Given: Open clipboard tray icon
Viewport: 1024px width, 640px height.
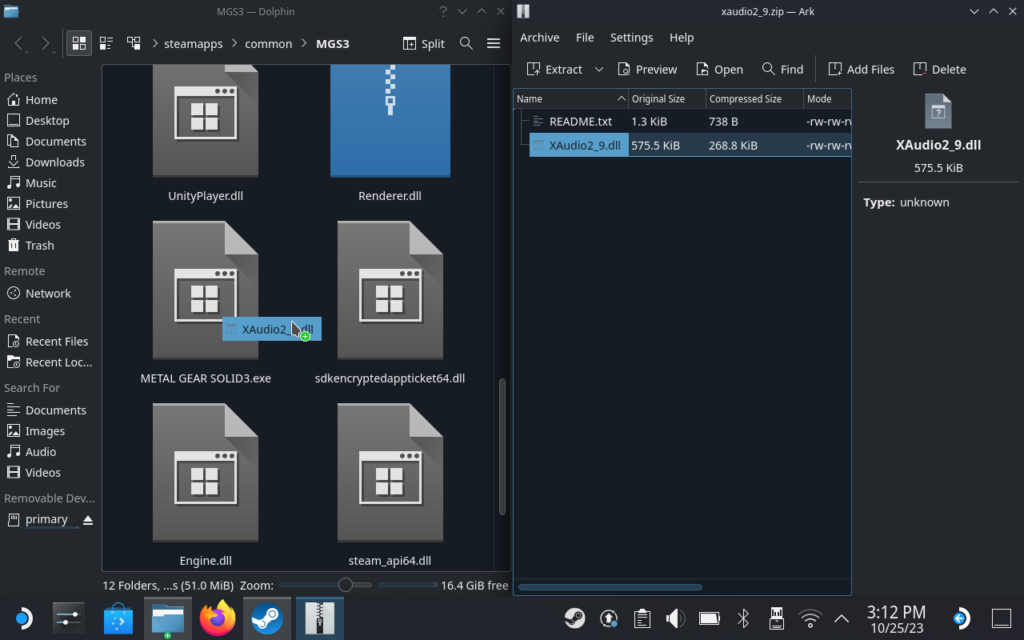Looking at the screenshot, I should [x=642, y=618].
